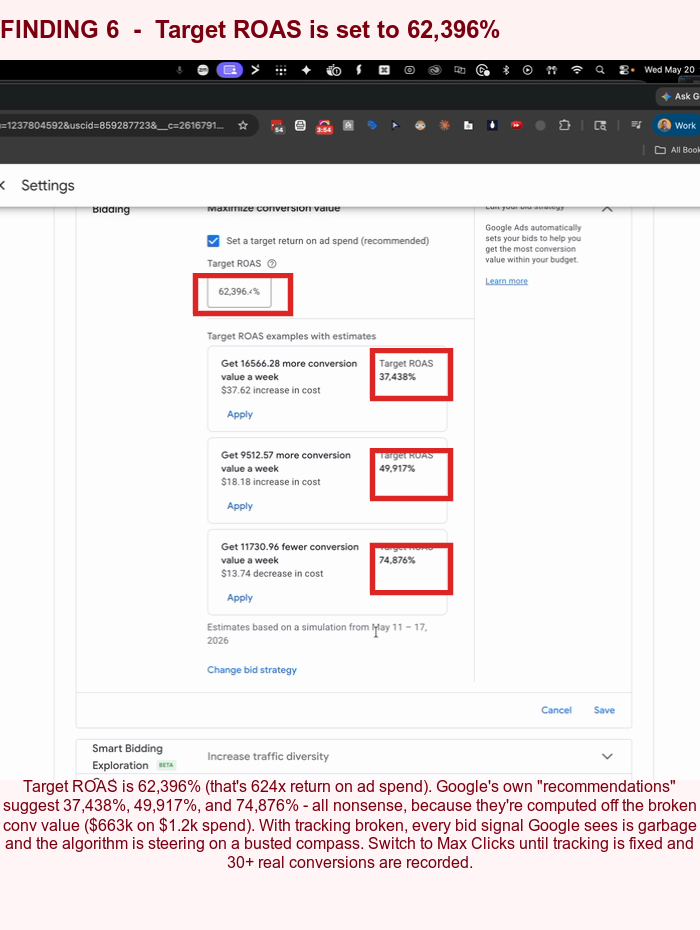
Task: Click the white document extension icon
Action: pyautogui.click(x=468, y=125)
